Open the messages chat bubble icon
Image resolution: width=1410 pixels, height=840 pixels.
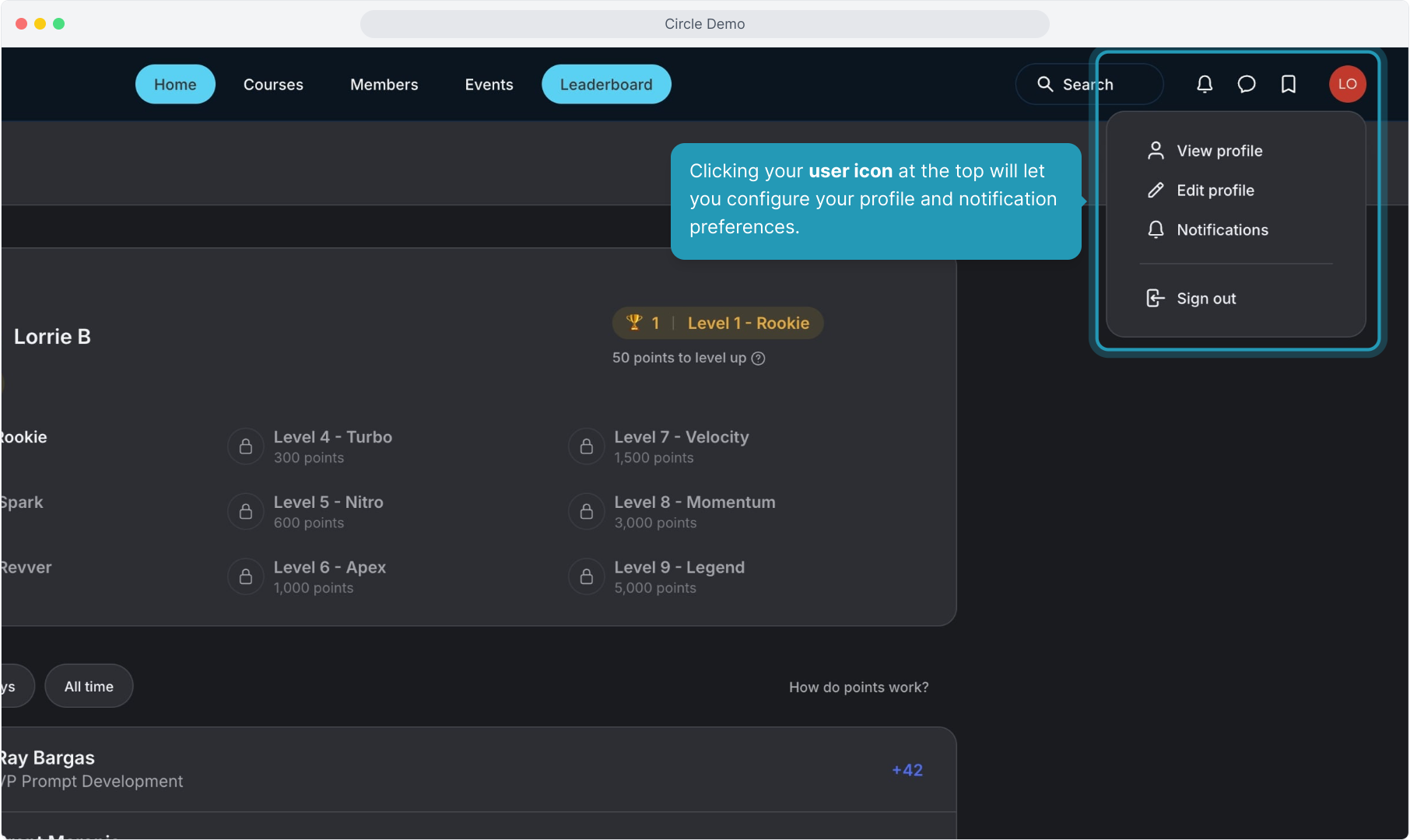point(1246,84)
